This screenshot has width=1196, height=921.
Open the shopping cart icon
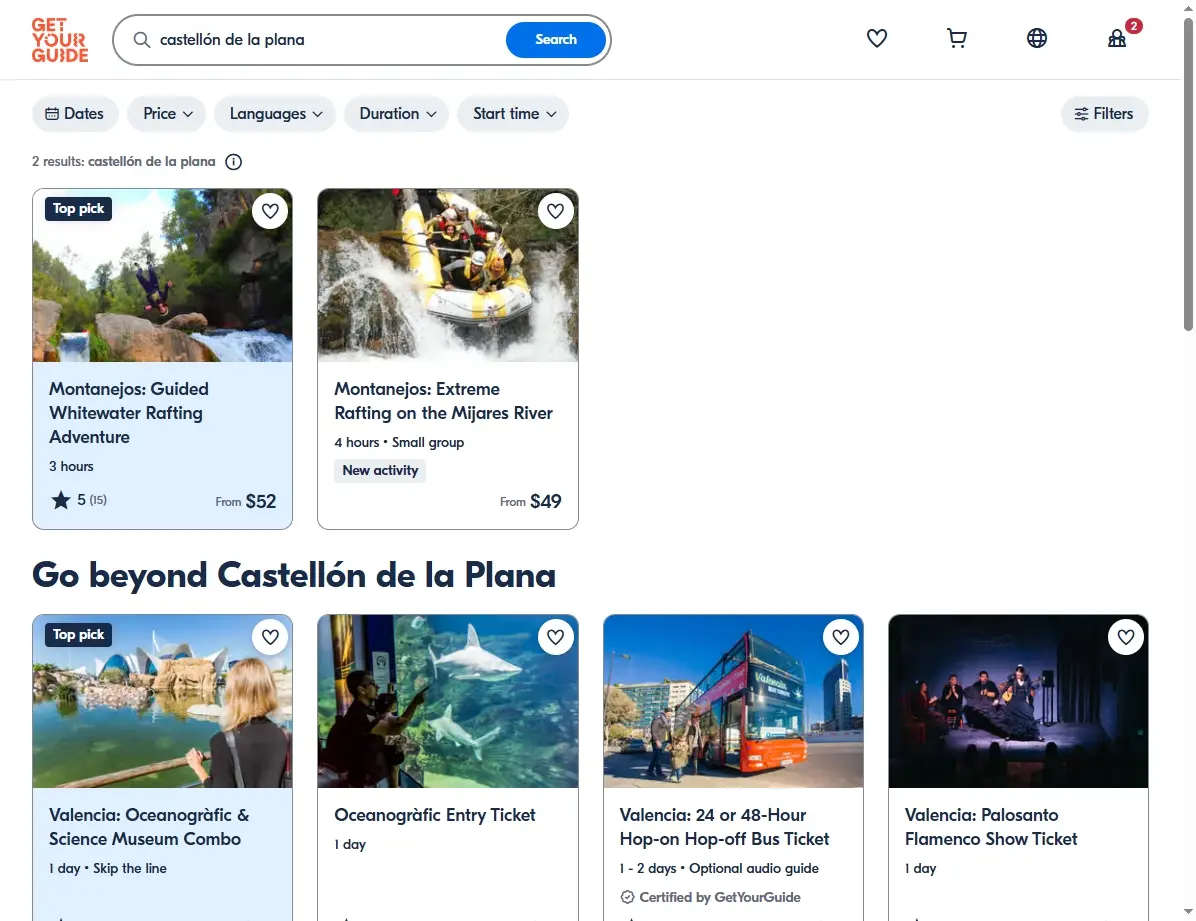pos(956,38)
